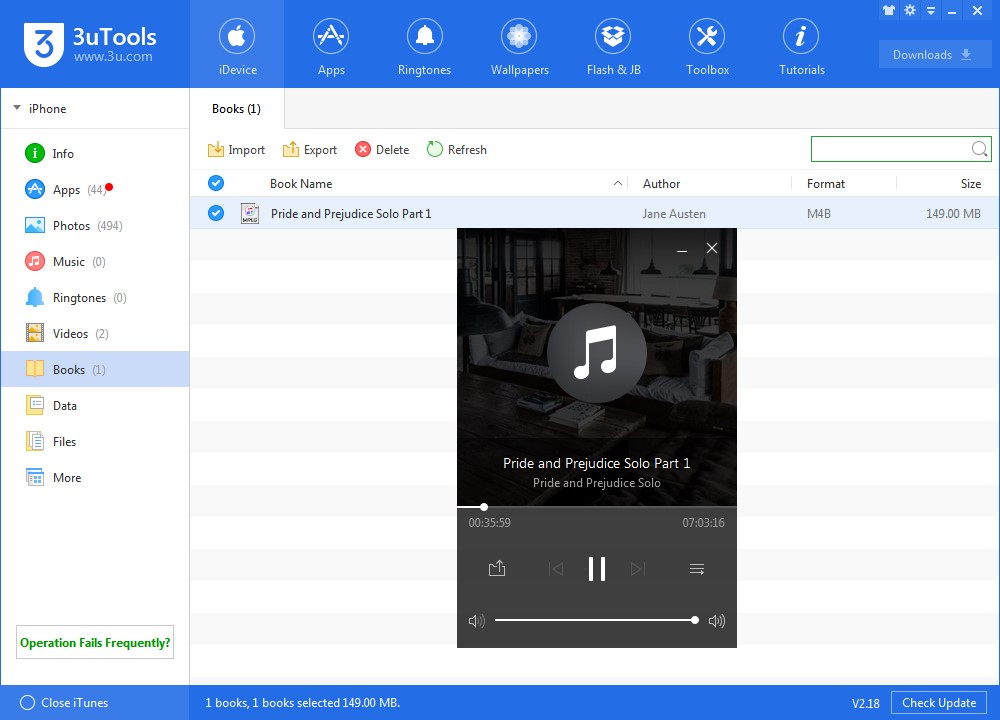This screenshot has height=720, width=1000.
Task: Click the Check Update button
Action: pyautogui.click(x=938, y=703)
